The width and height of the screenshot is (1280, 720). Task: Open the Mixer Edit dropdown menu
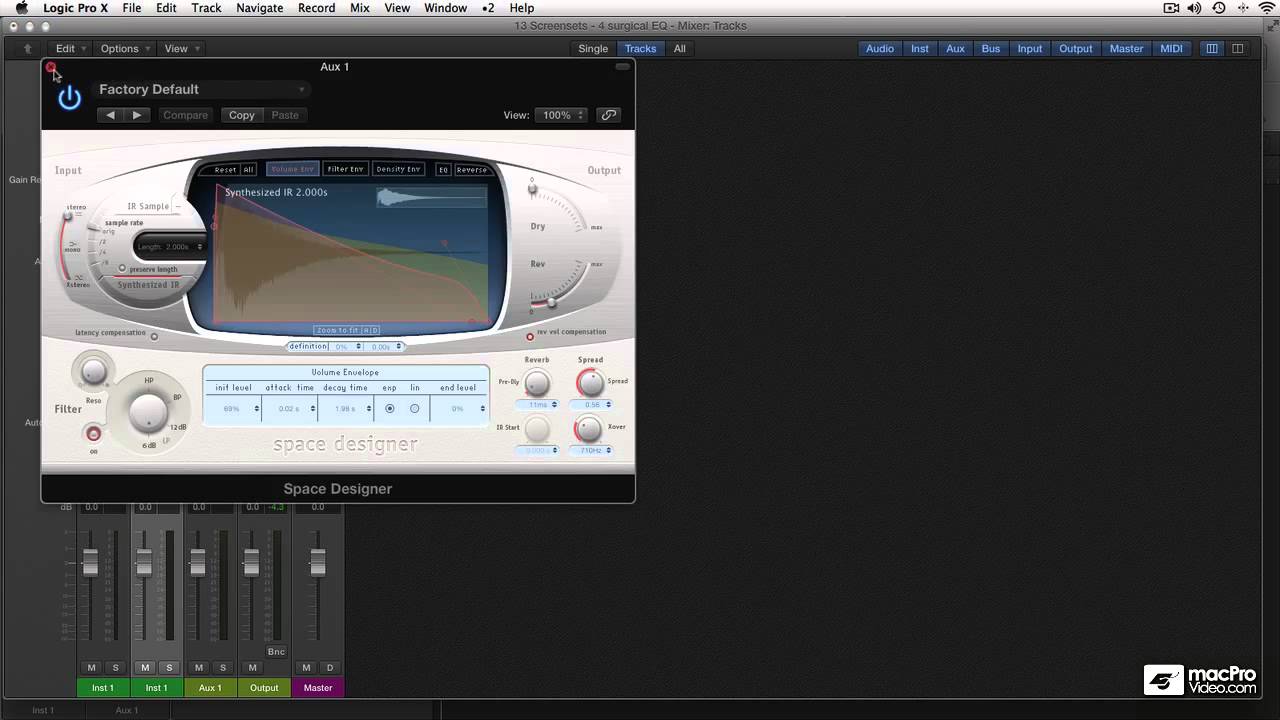pos(70,48)
